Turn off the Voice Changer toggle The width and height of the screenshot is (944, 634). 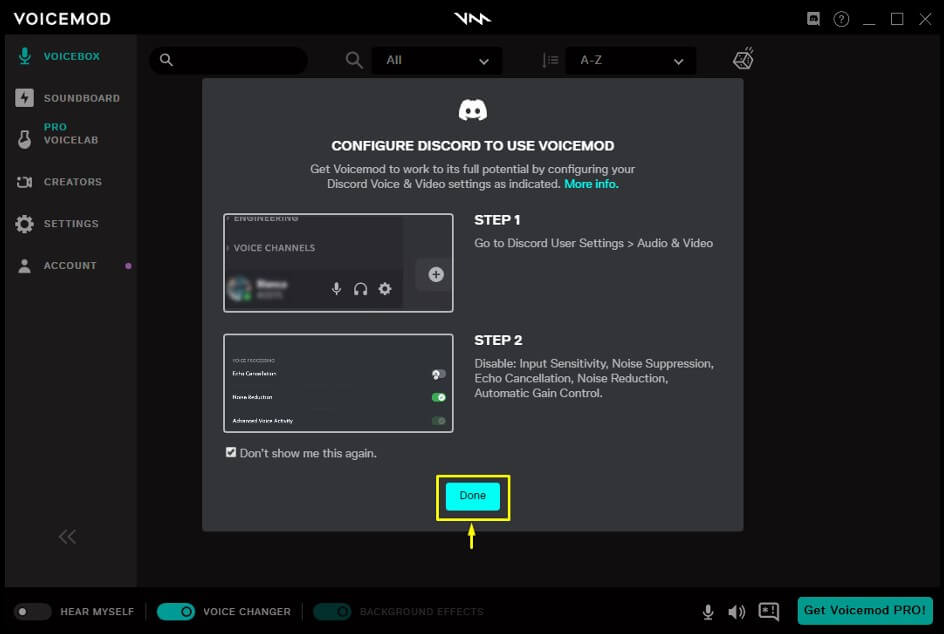[176, 612]
